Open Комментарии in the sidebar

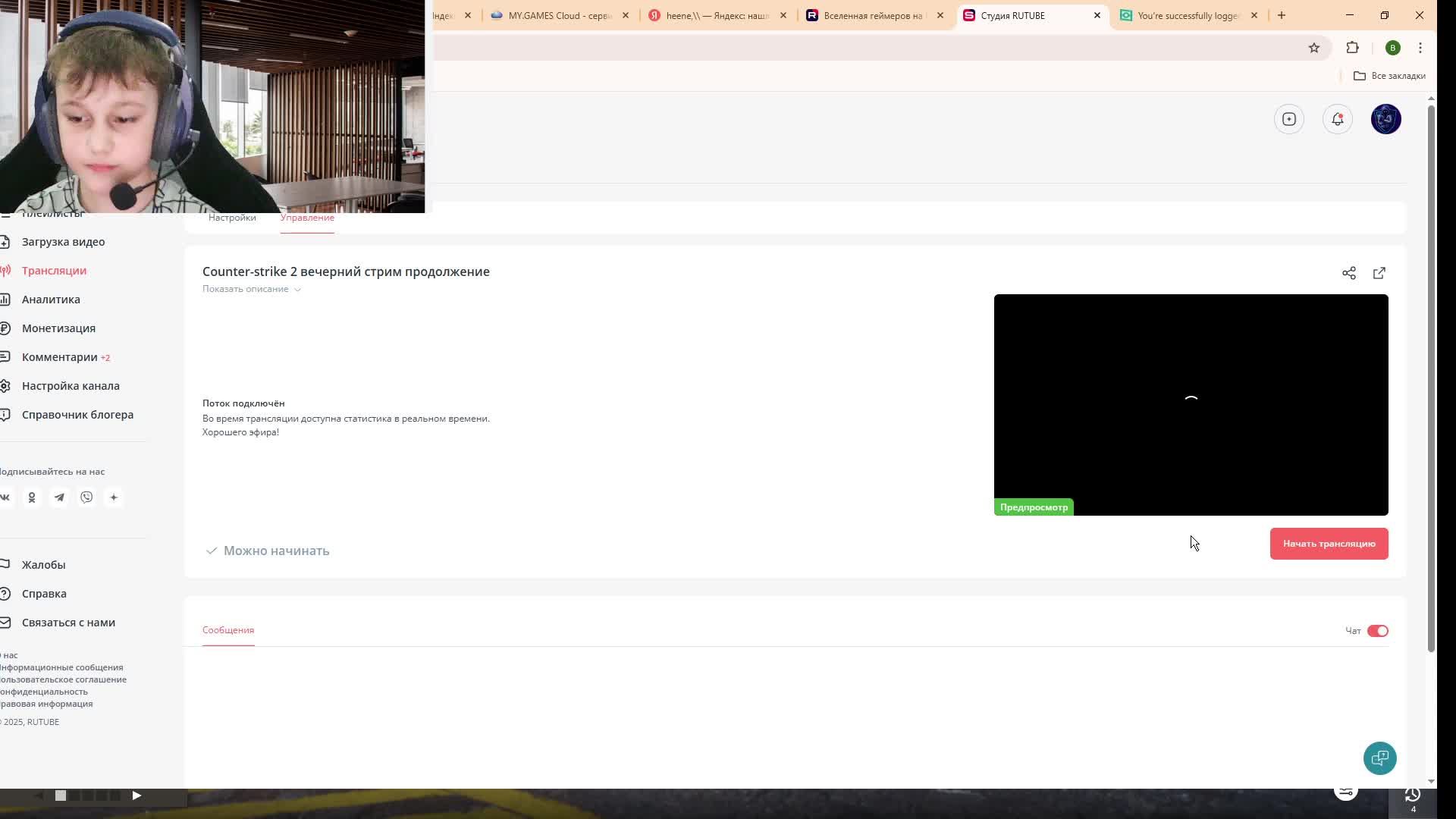tap(60, 357)
